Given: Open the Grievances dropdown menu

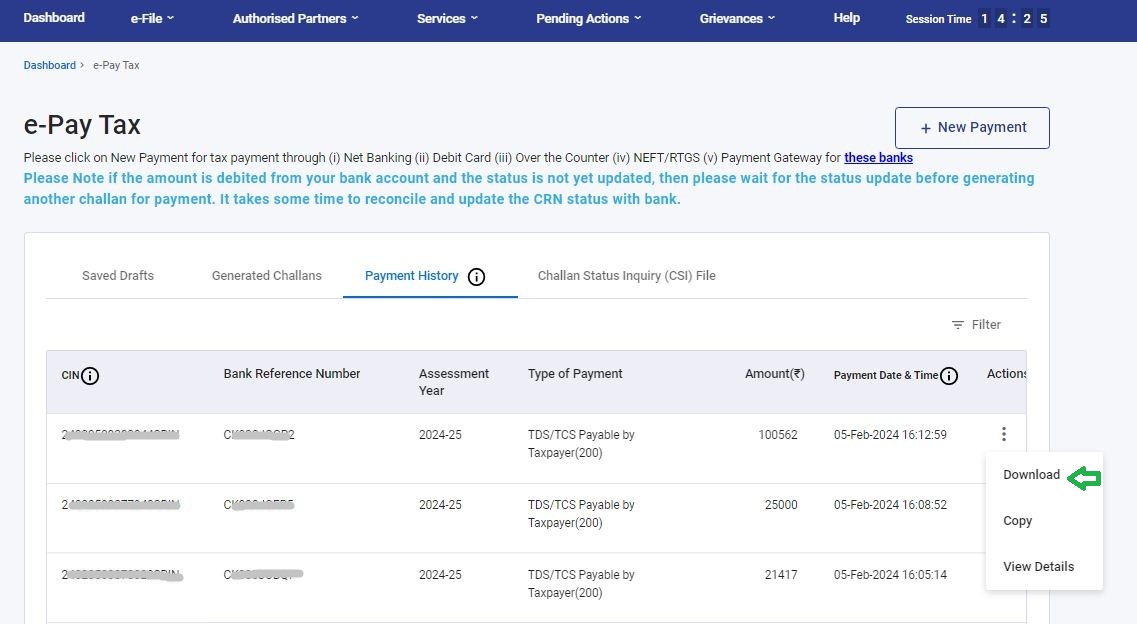Looking at the screenshot, I should (737, 18).
